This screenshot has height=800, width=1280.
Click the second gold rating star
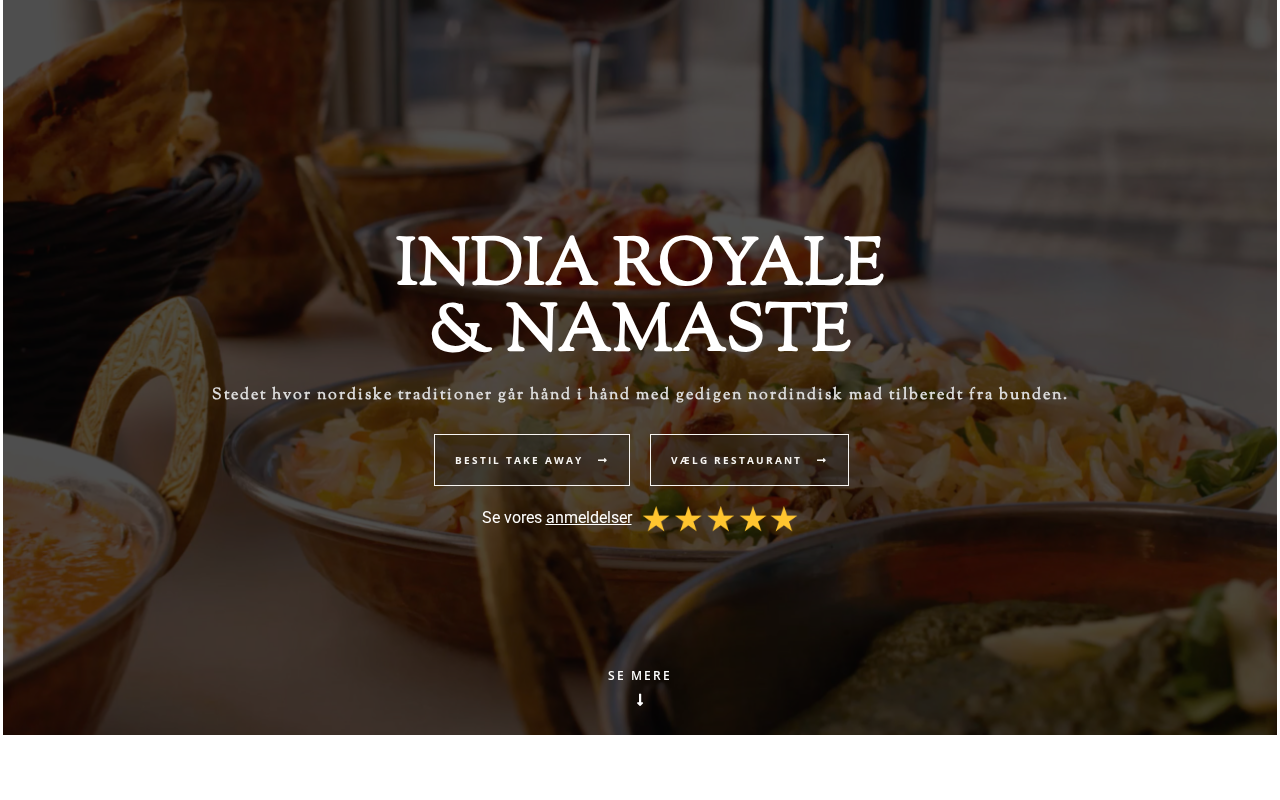point(688,519)
